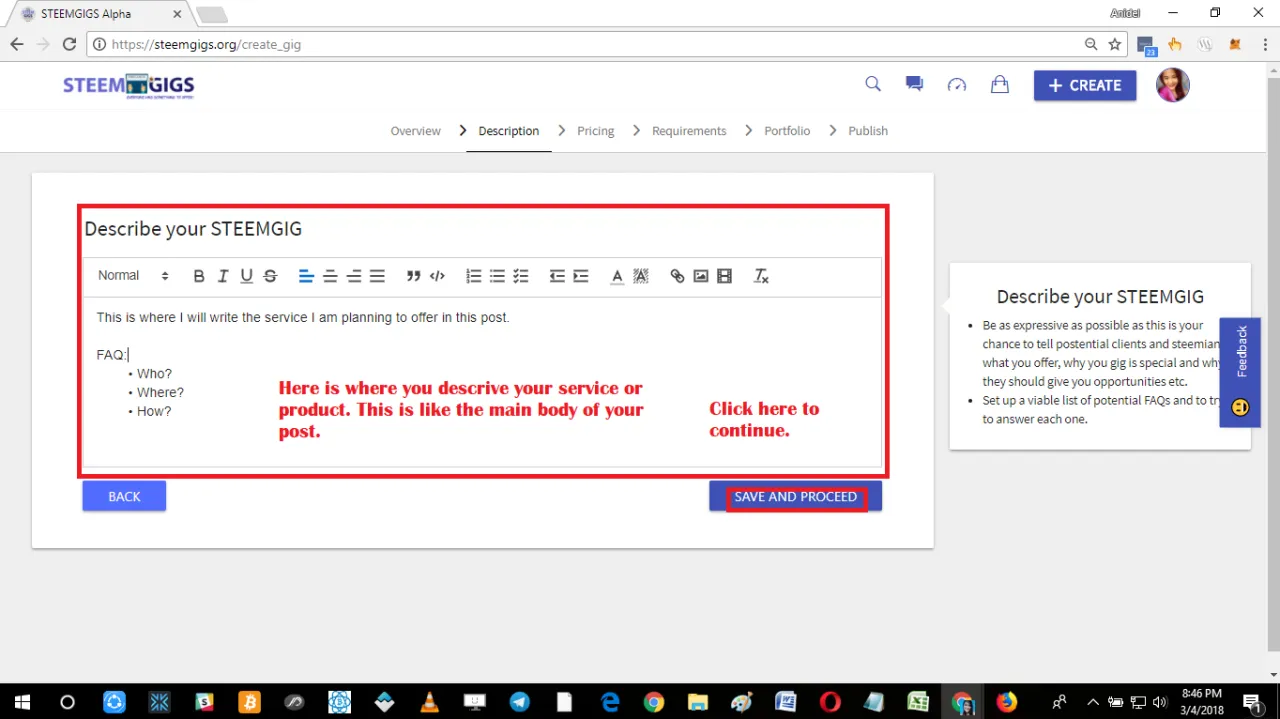Clear text formatting

761,276
